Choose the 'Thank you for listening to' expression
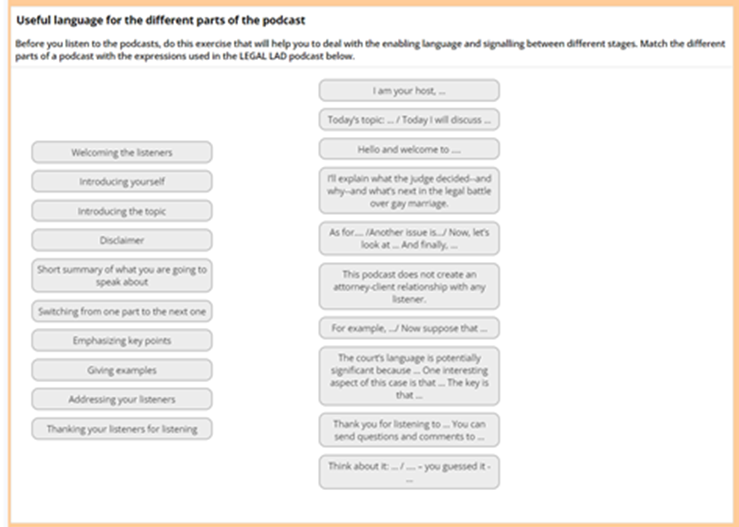739x527 pixels. click(x=409, y=430)
